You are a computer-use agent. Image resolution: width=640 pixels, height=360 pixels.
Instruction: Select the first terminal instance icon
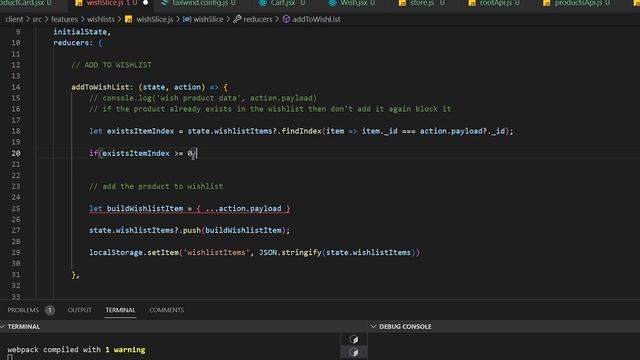tap(354, 339)
